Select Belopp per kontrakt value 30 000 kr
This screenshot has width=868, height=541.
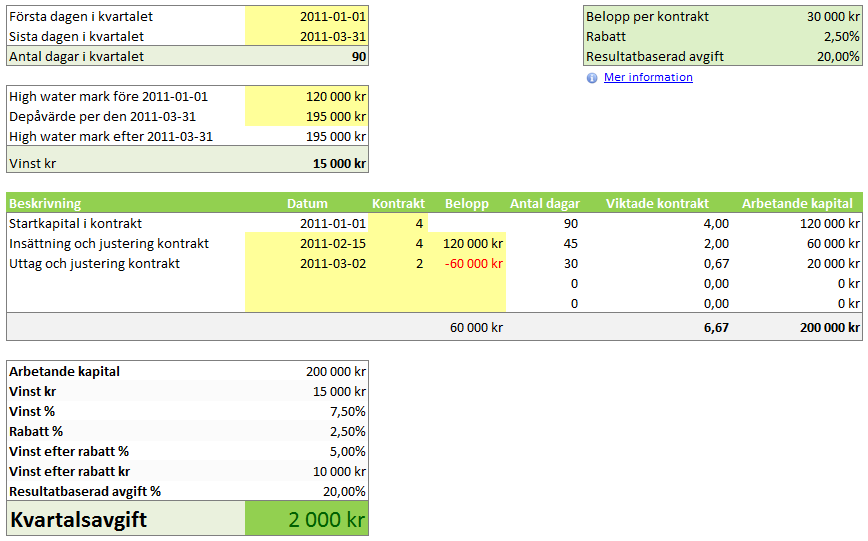click(x=833, y=17)
